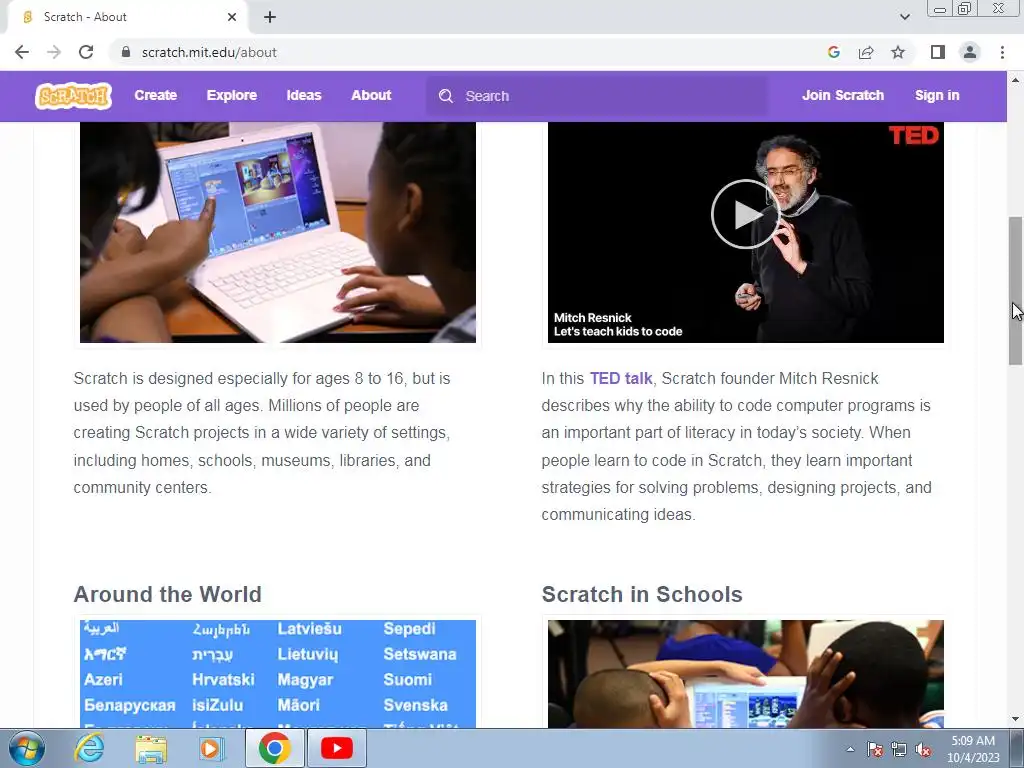
Task: Click the magnifier icon in the Scratch search
Action: click(446, 96)
